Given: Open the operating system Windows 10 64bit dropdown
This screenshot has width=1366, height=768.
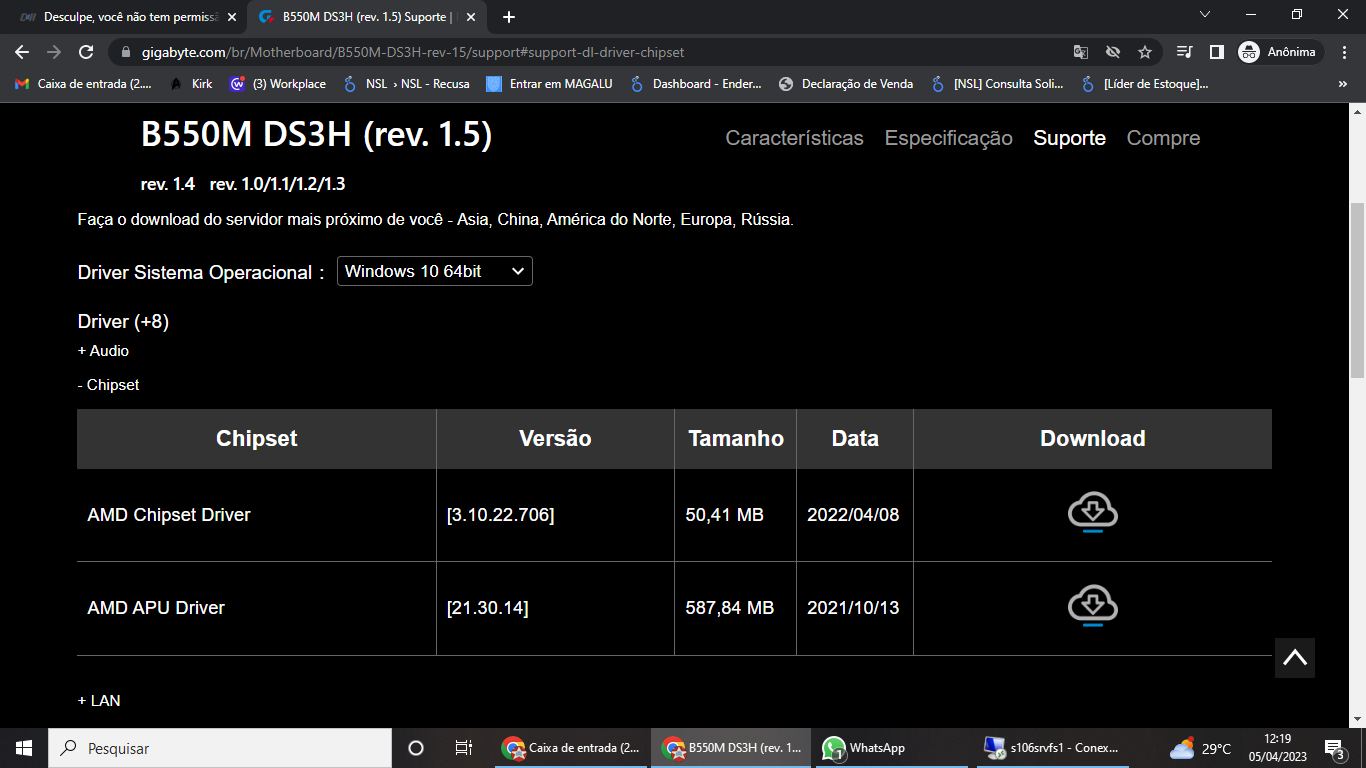Looking at the screenshot, I should click(x=435, y=271).
